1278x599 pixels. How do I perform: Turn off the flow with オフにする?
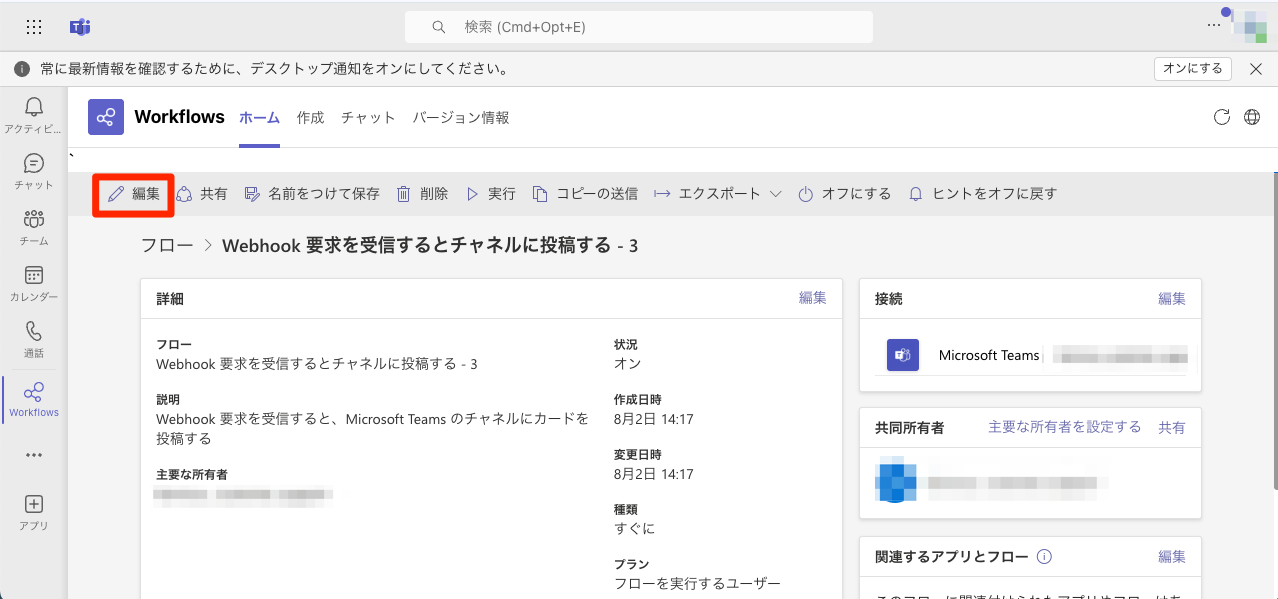coord(845,194)
